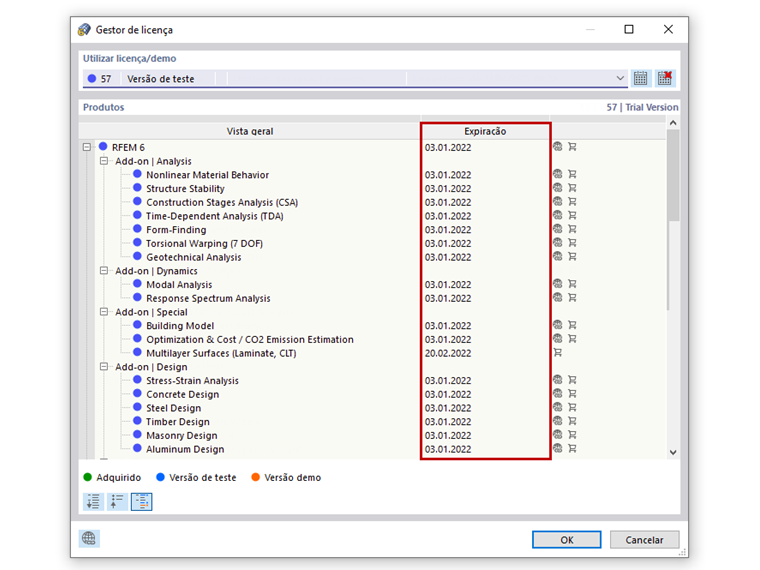This screenshot has width=760, height=570.
Task: Select the Building Model tree item
Action: tap(180, 326)
